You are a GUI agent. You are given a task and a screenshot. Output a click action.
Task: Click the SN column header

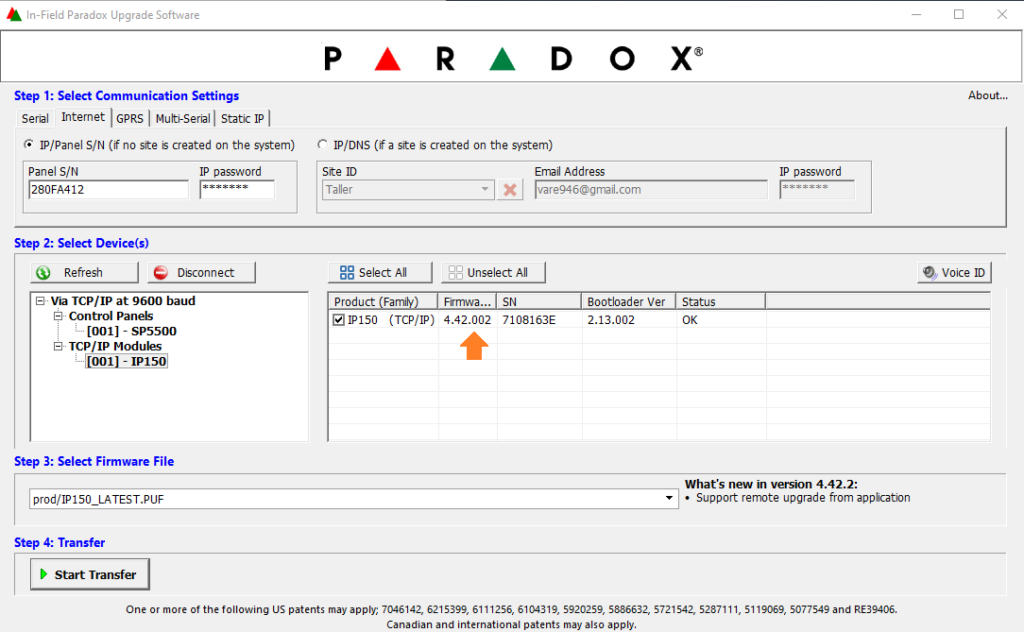pos(539,302)
